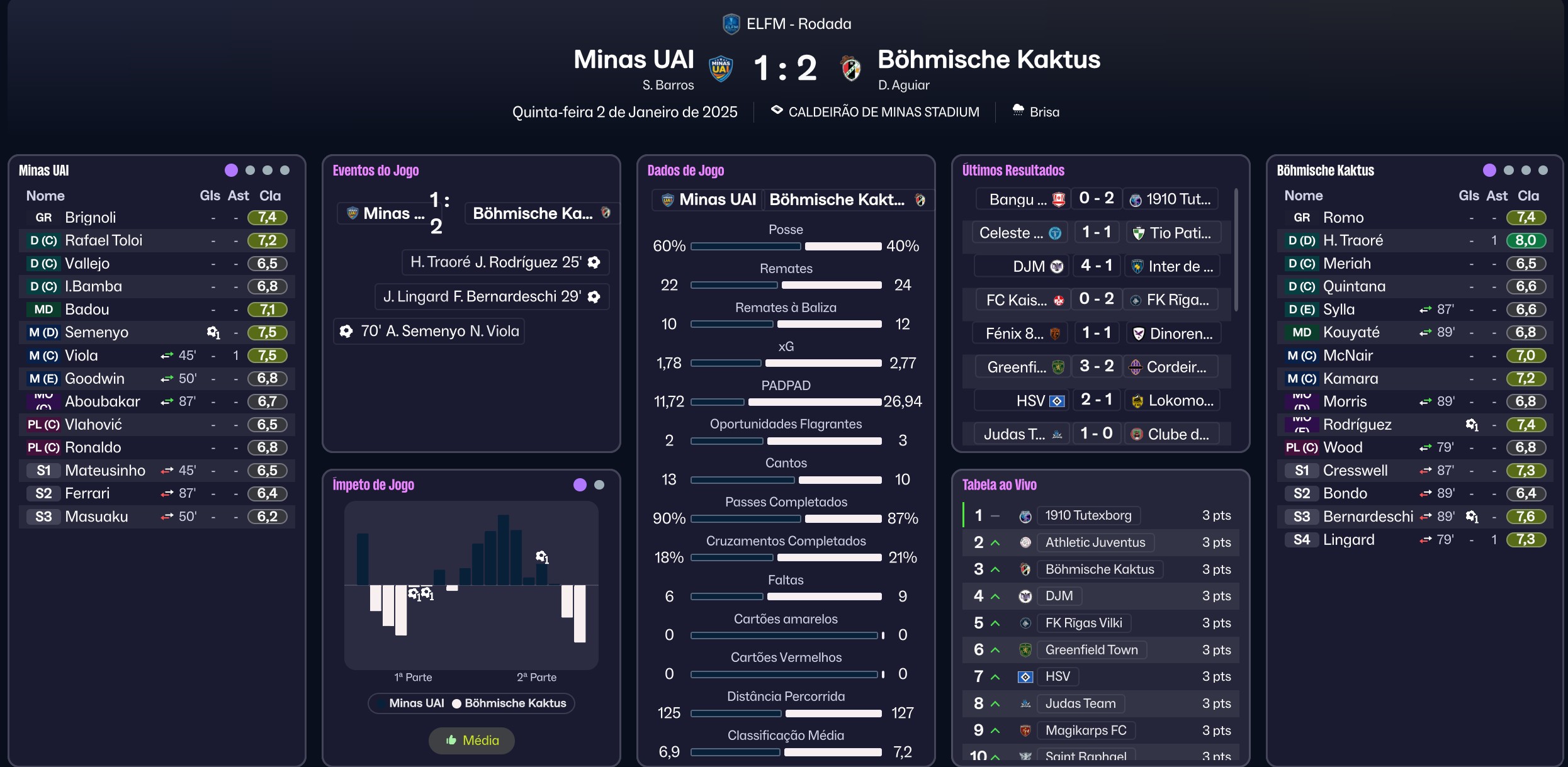Click the goal ball icon for J. Rodríguez 25'
Screen dimensions: 1568x767
pos(594,262)
